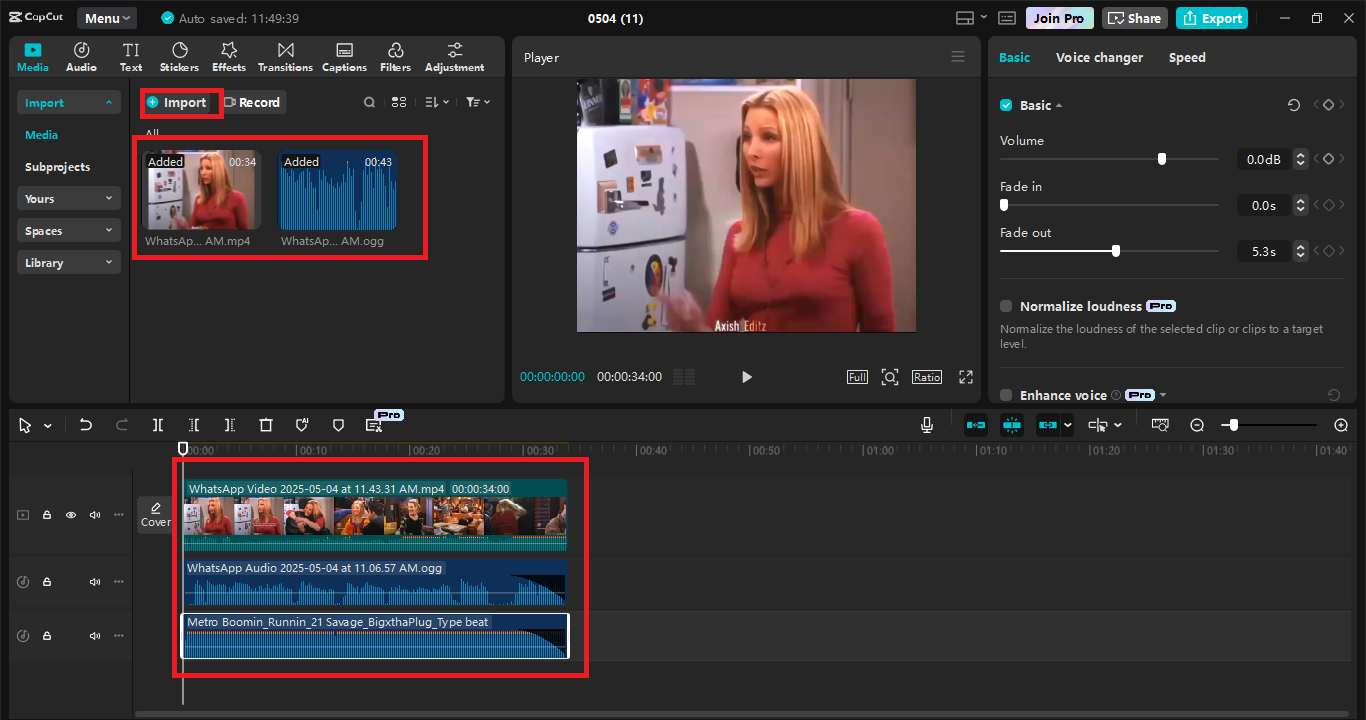Open the layout dropdown arrow in title bar
This screenshot has height=720, width=1366.
pos(983,17)
